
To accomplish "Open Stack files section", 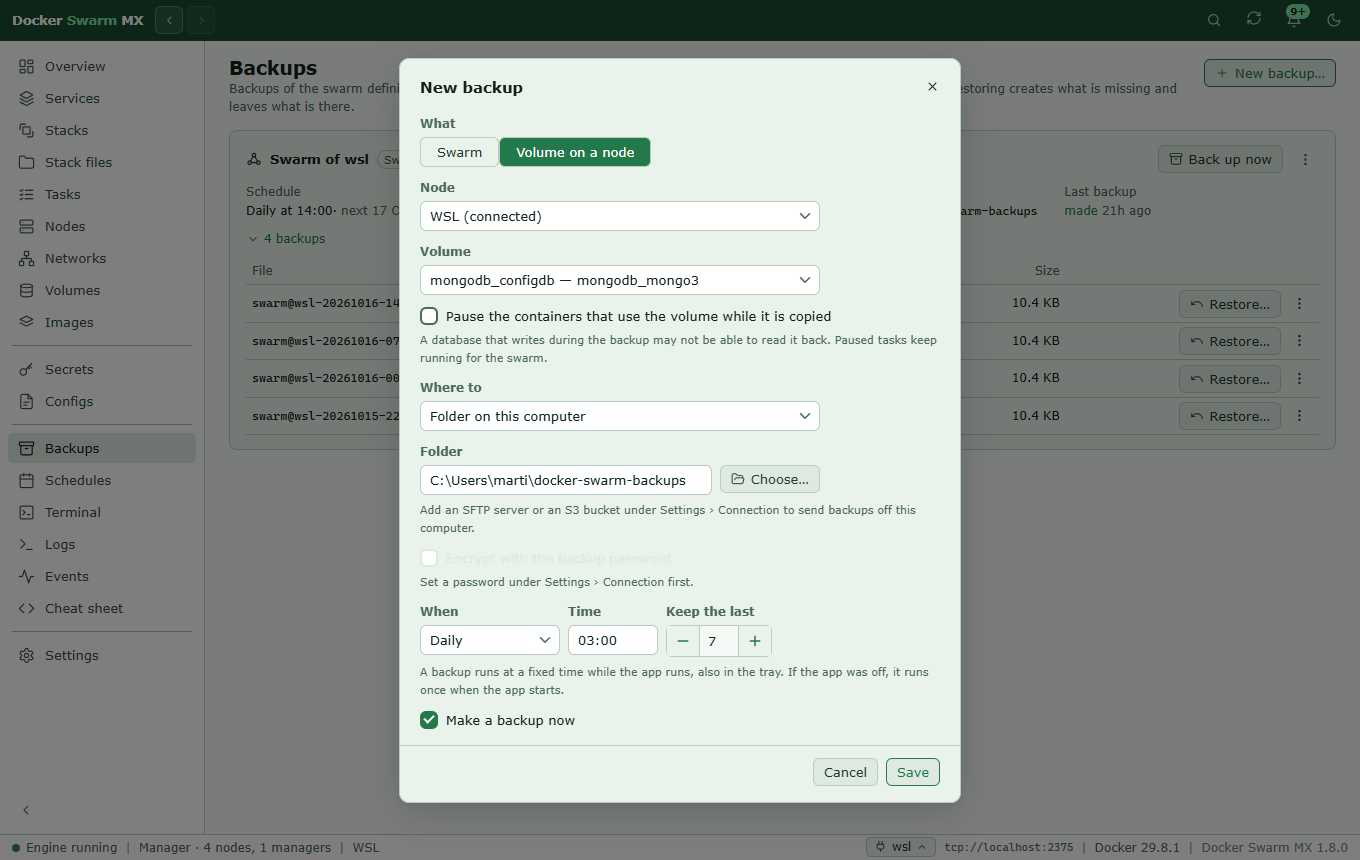I will [x=102, y=162].
